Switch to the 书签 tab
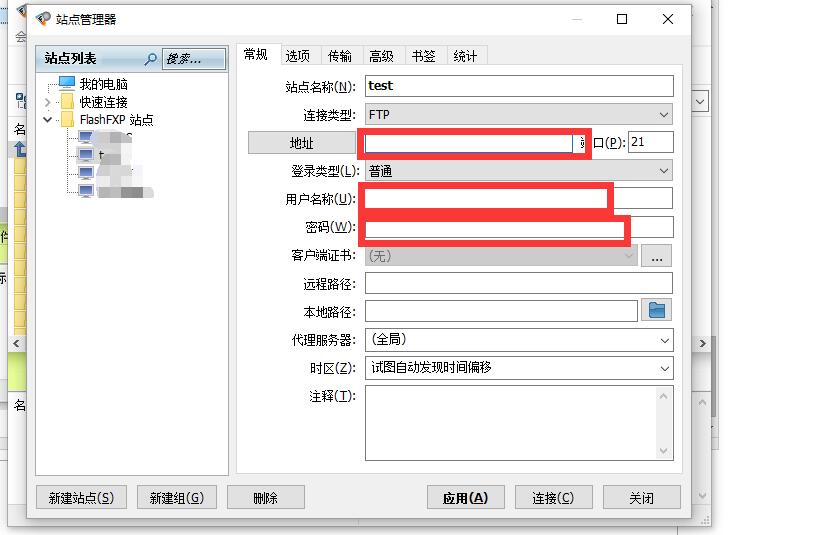Screen dimensions: 813x535 (424, 56)
